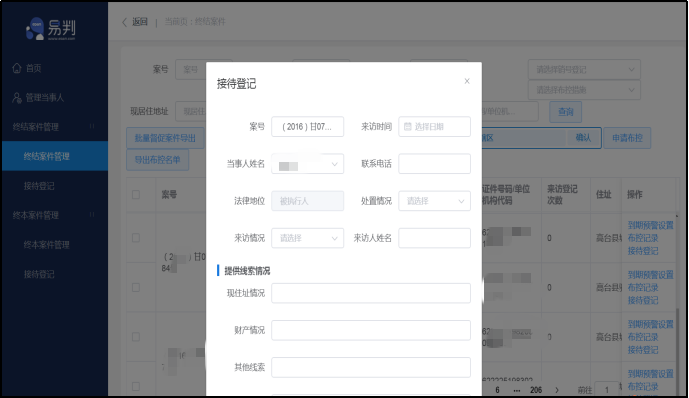
Task: Collapse the 终本案件管理 parent menu
Action: coord(54,215)
